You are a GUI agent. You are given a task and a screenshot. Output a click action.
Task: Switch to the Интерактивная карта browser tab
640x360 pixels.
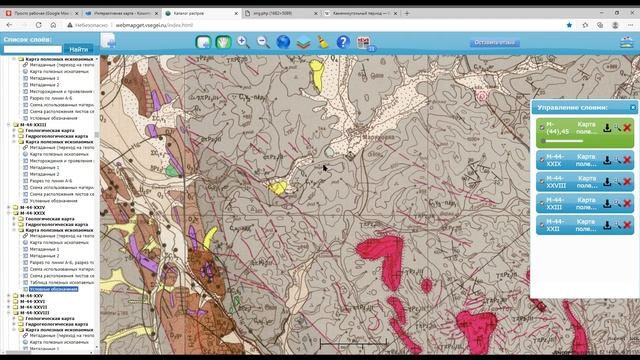(x=122, y=13)
